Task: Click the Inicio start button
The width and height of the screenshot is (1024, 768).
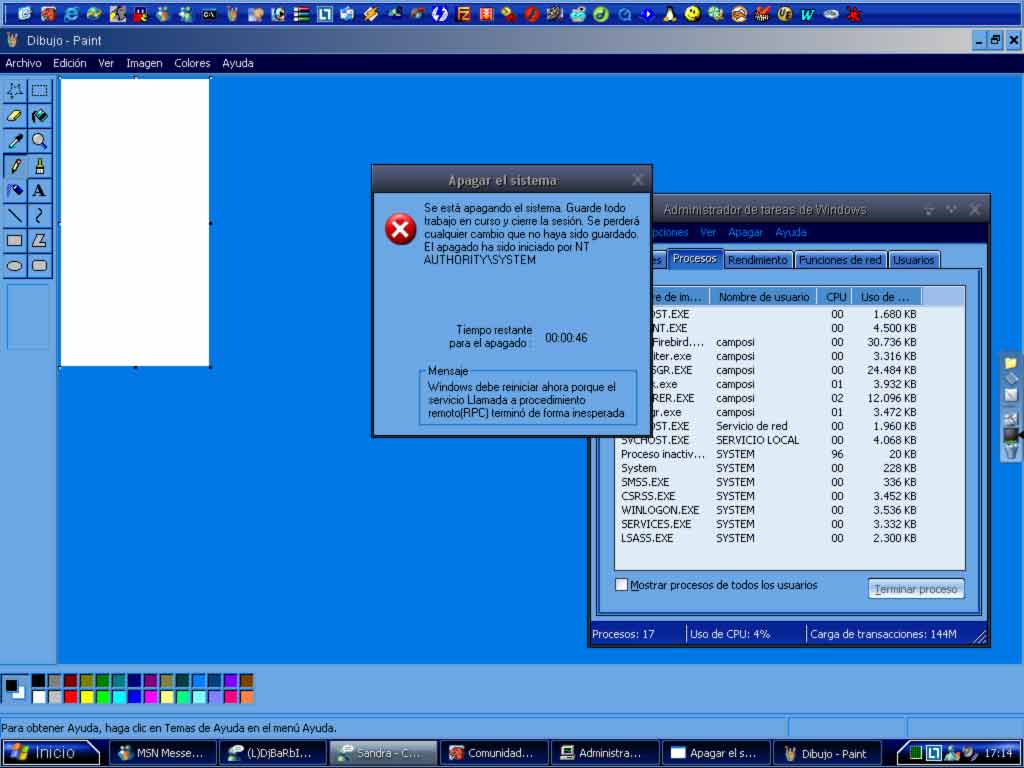Action: coord(52,753)
